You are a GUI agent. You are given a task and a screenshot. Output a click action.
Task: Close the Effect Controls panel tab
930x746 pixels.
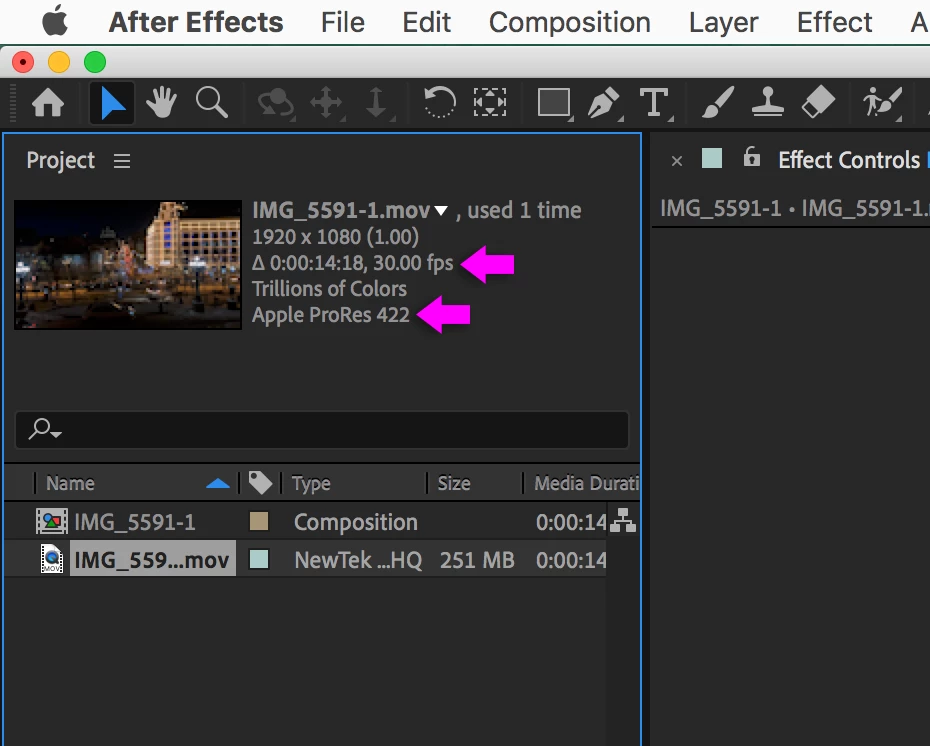pos(677,161)
